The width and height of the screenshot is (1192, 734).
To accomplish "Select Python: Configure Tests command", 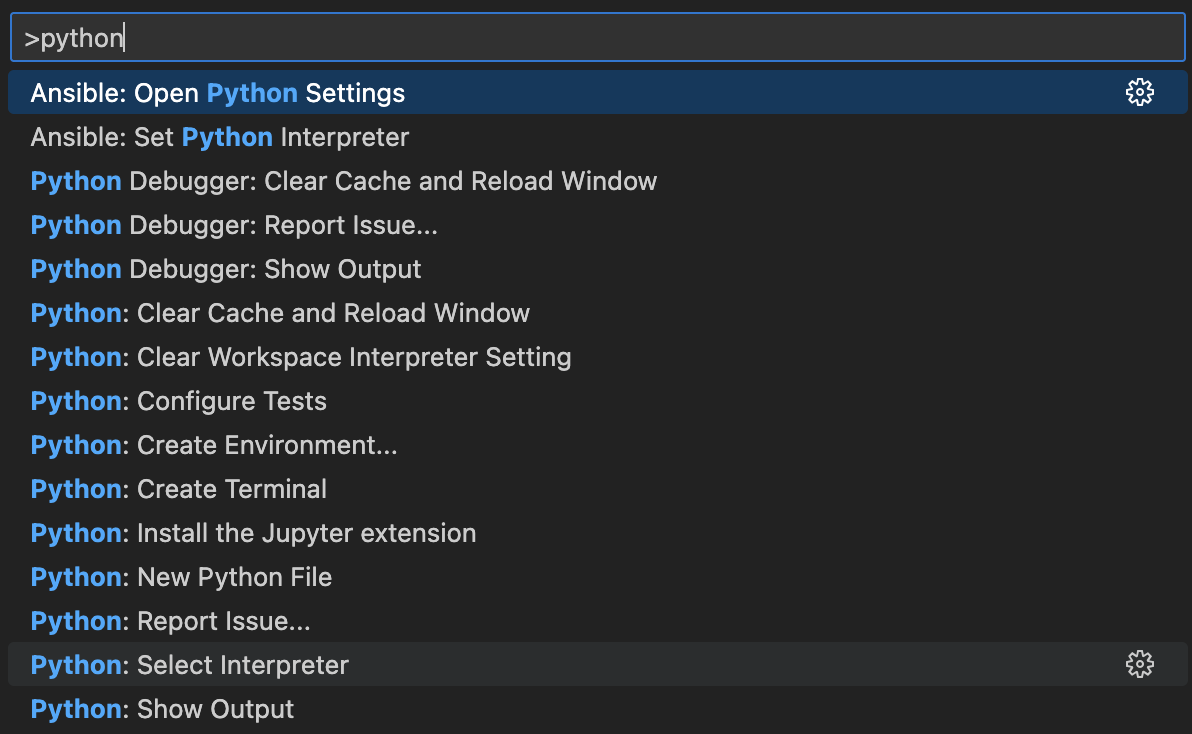I will tap(179, 401).
